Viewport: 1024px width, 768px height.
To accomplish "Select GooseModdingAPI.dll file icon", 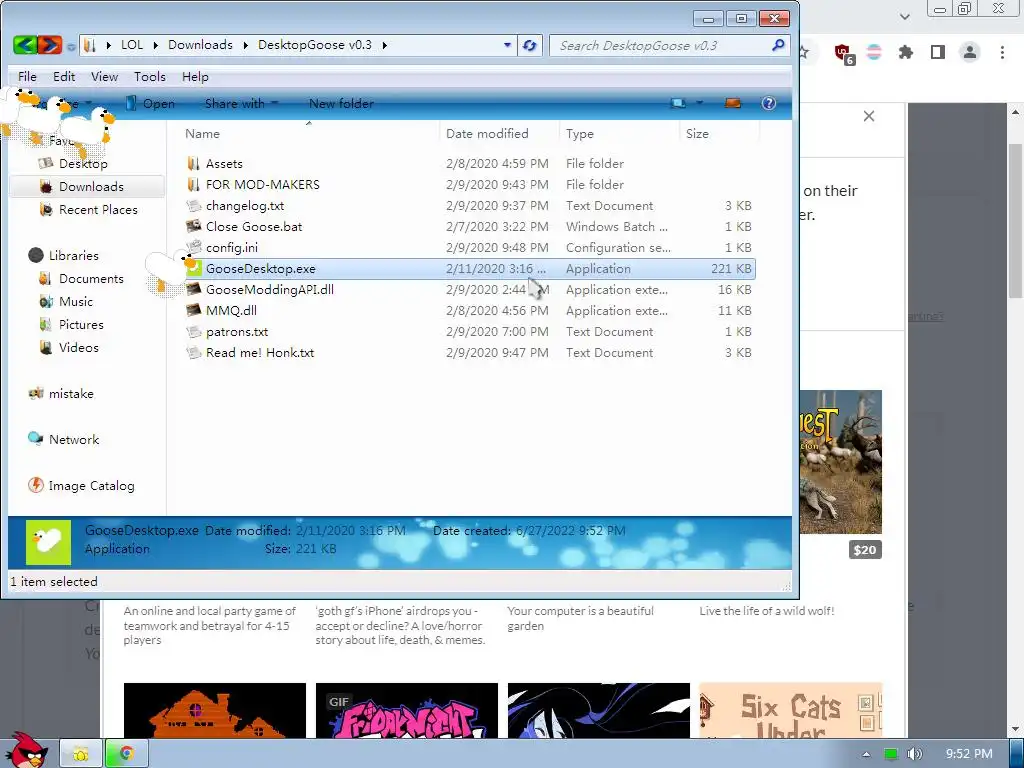I will 193,289.
